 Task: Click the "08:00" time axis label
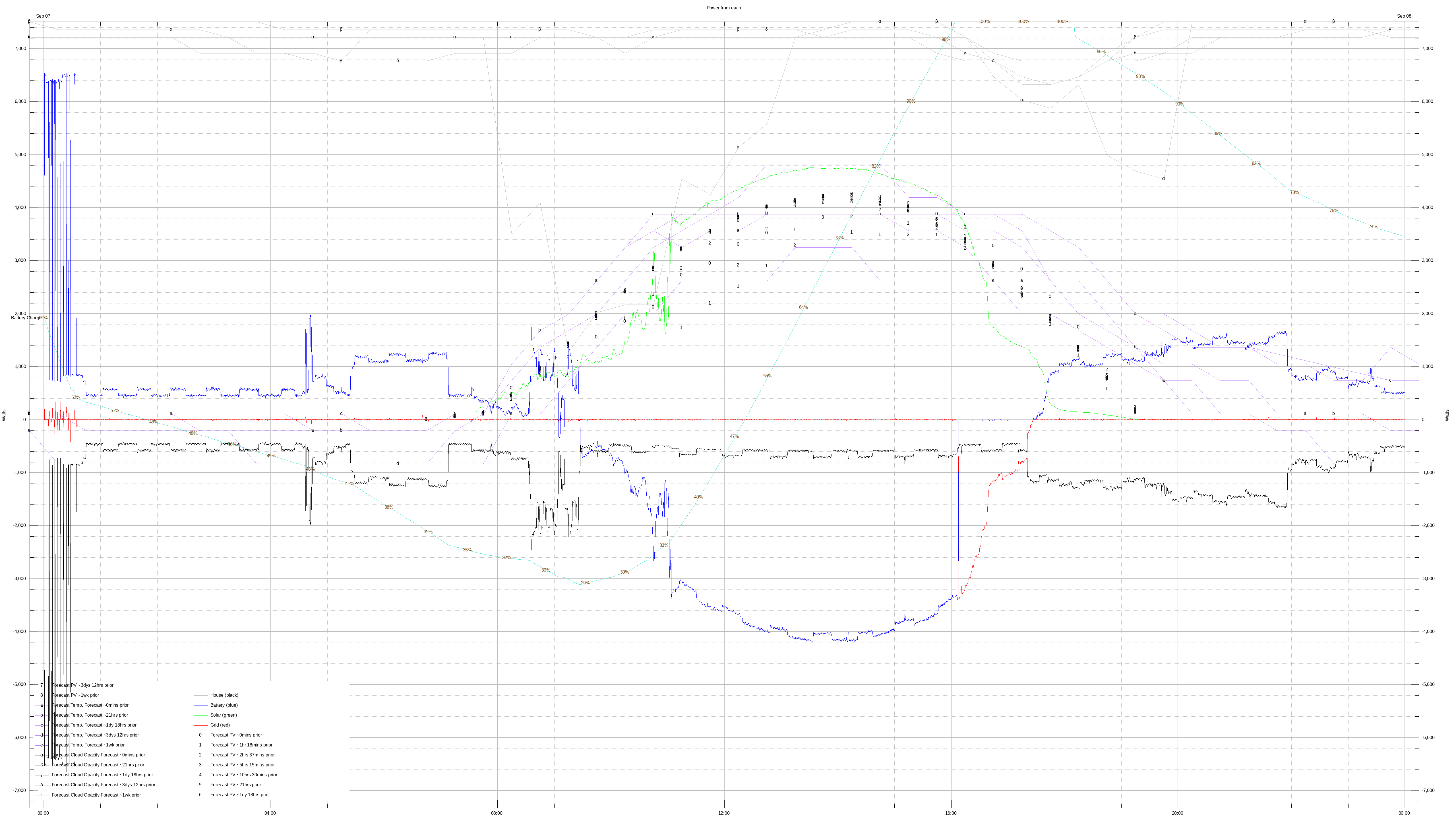click(x=497, y=813)
